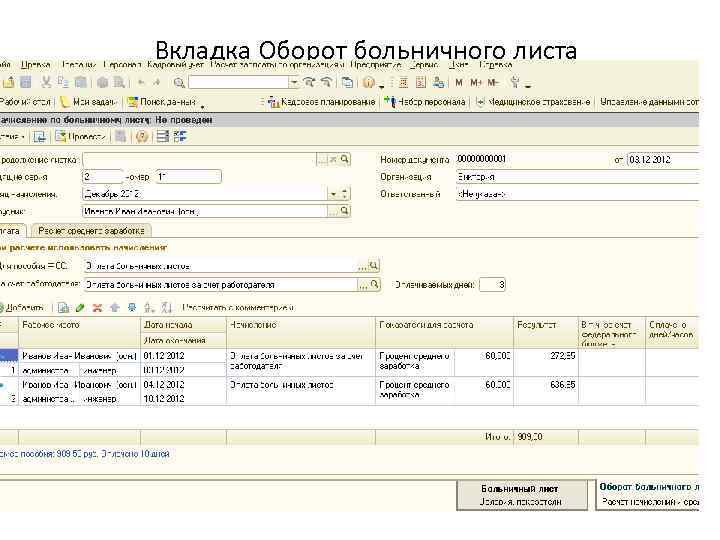Click the Больничный лист bottom button
Image resolution: width=720 pixels, height=540 pixels.
[x=522, y=495]
